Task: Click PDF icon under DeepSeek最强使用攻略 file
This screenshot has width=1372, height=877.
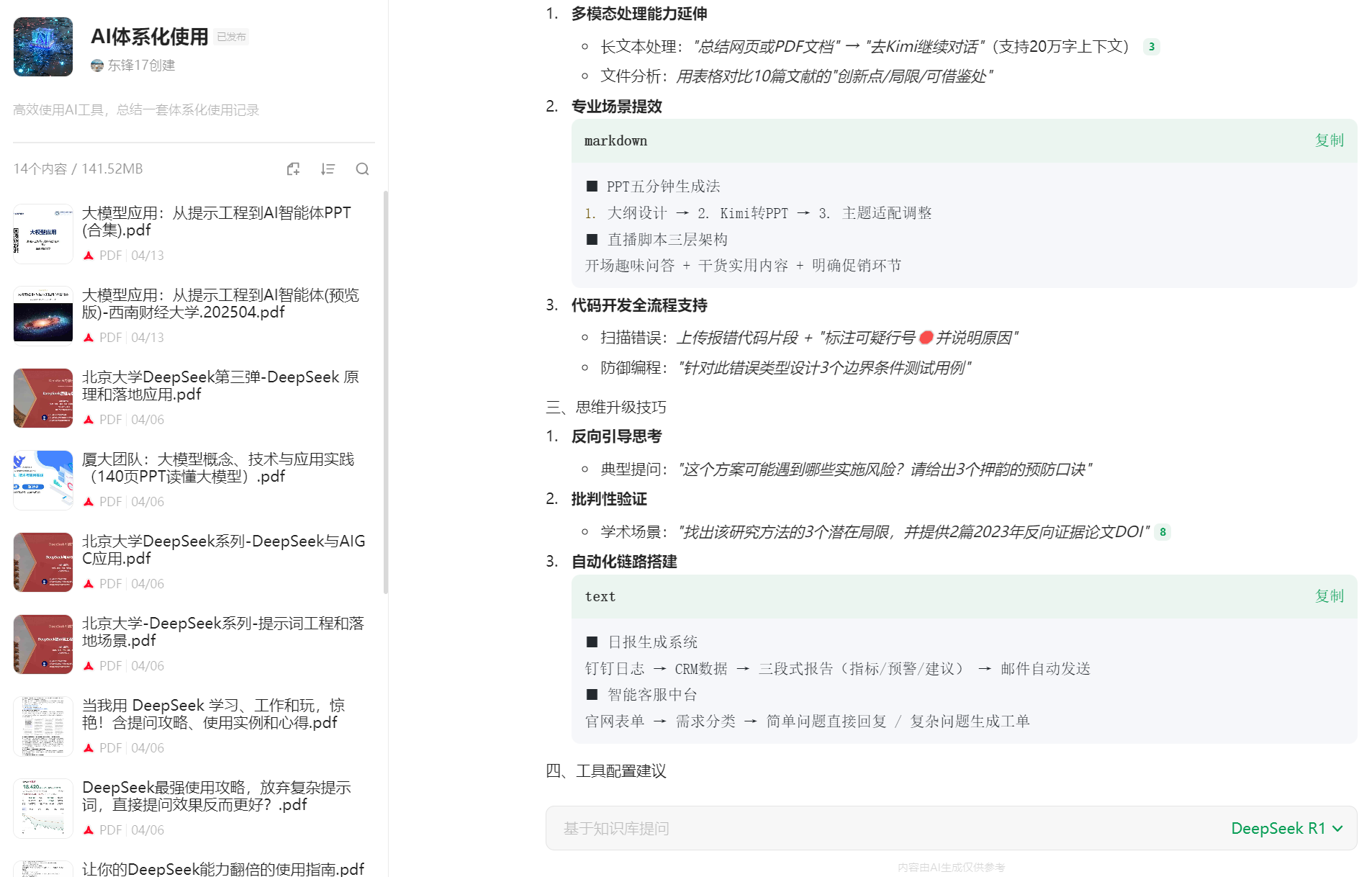Action: (x=89, y=830)
